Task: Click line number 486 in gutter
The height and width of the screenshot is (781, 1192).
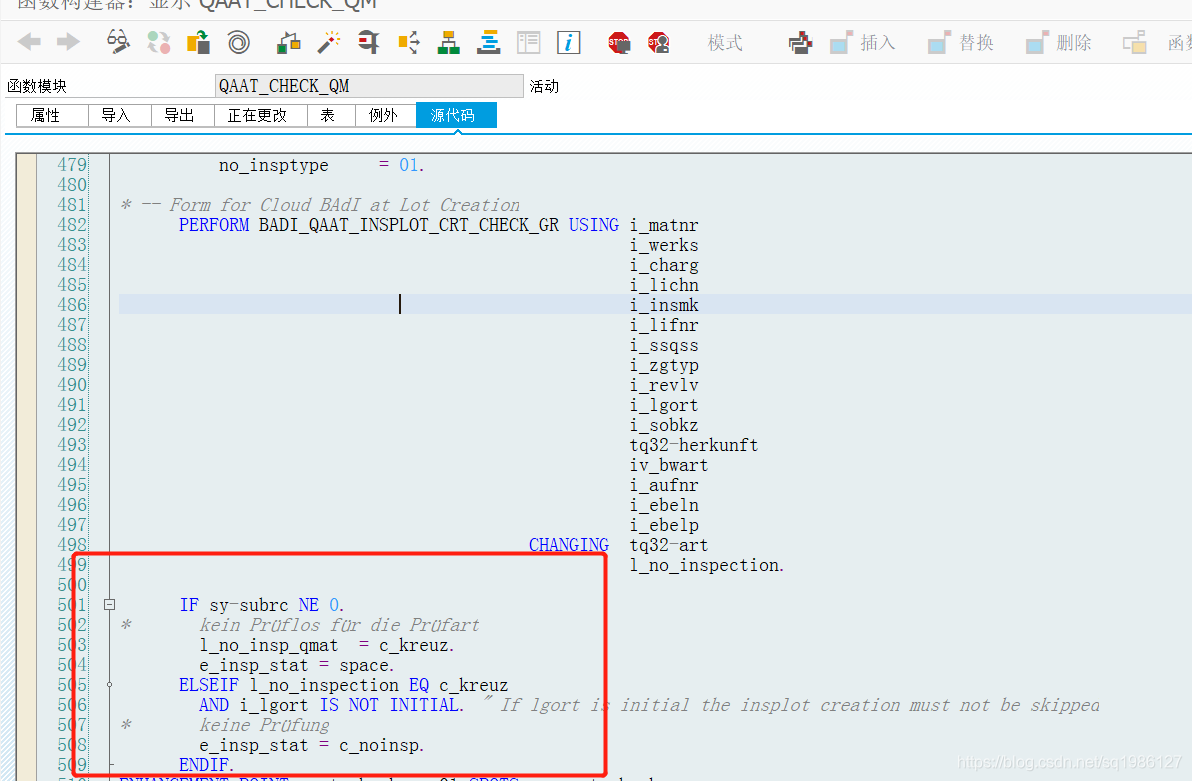Action: point(72,305)
